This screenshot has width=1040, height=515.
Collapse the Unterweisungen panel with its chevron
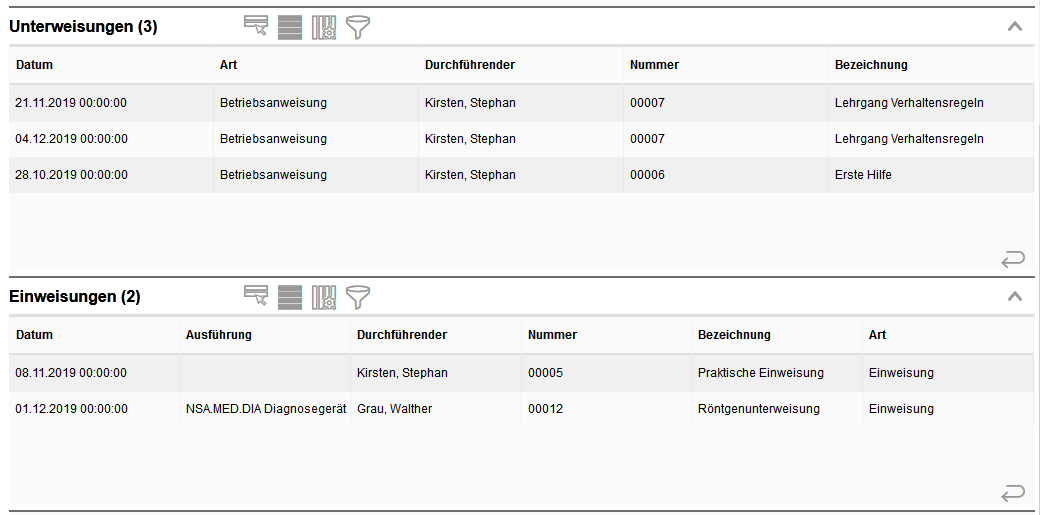tap(1015, 27)
